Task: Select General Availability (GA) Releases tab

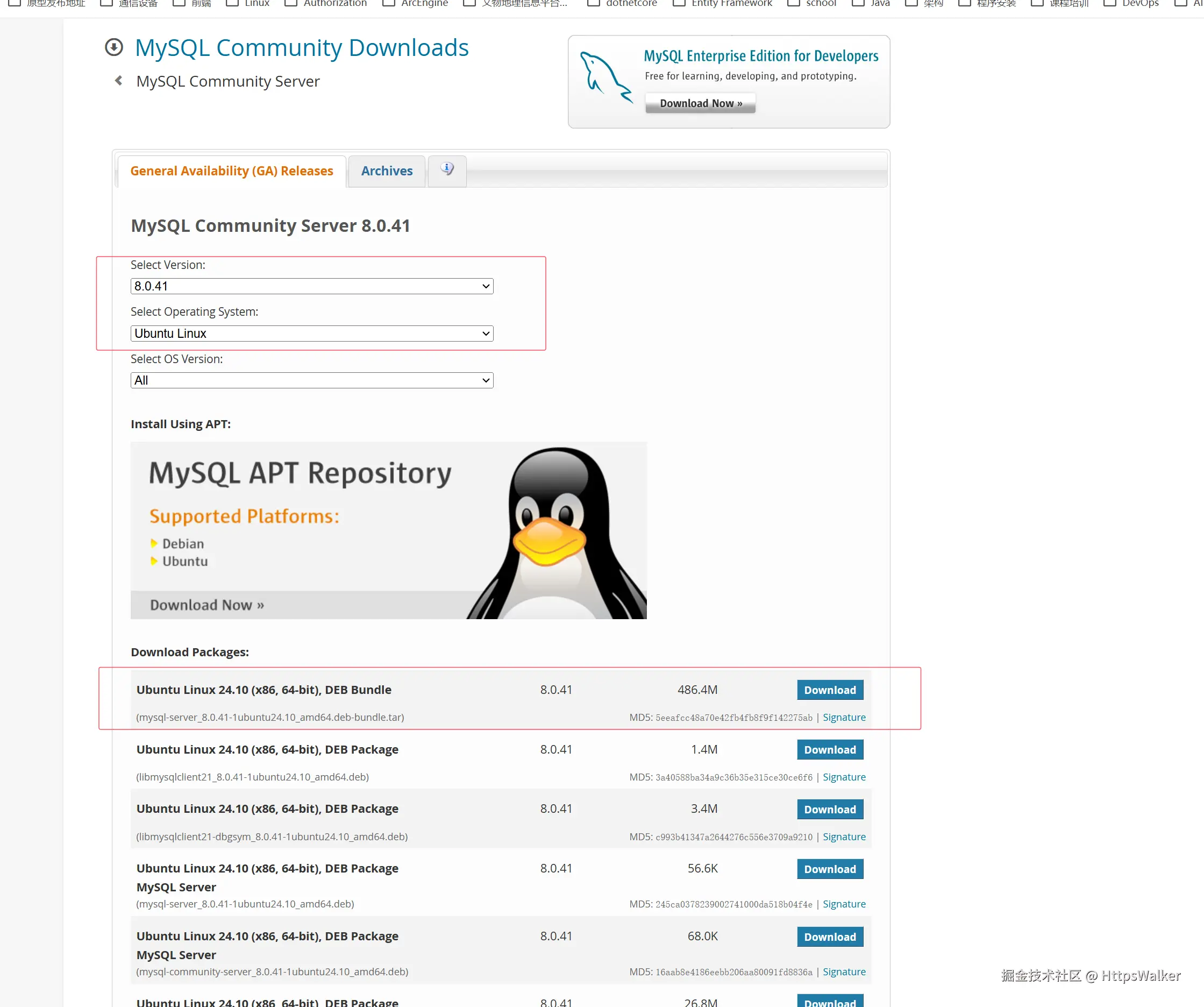Action: (x=232, y=171)
